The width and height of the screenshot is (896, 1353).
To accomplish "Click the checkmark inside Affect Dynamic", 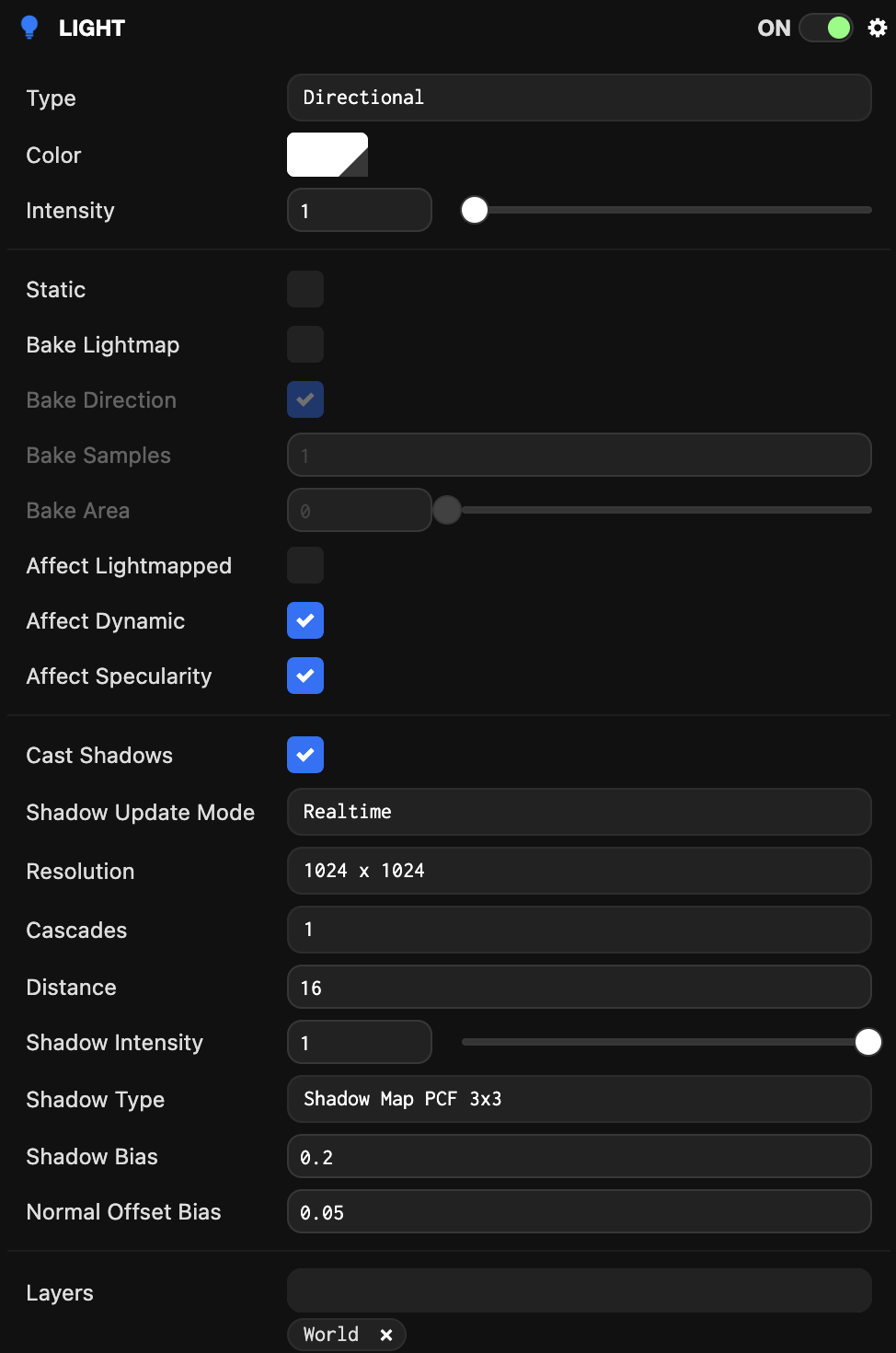I will tap(304, 620).
